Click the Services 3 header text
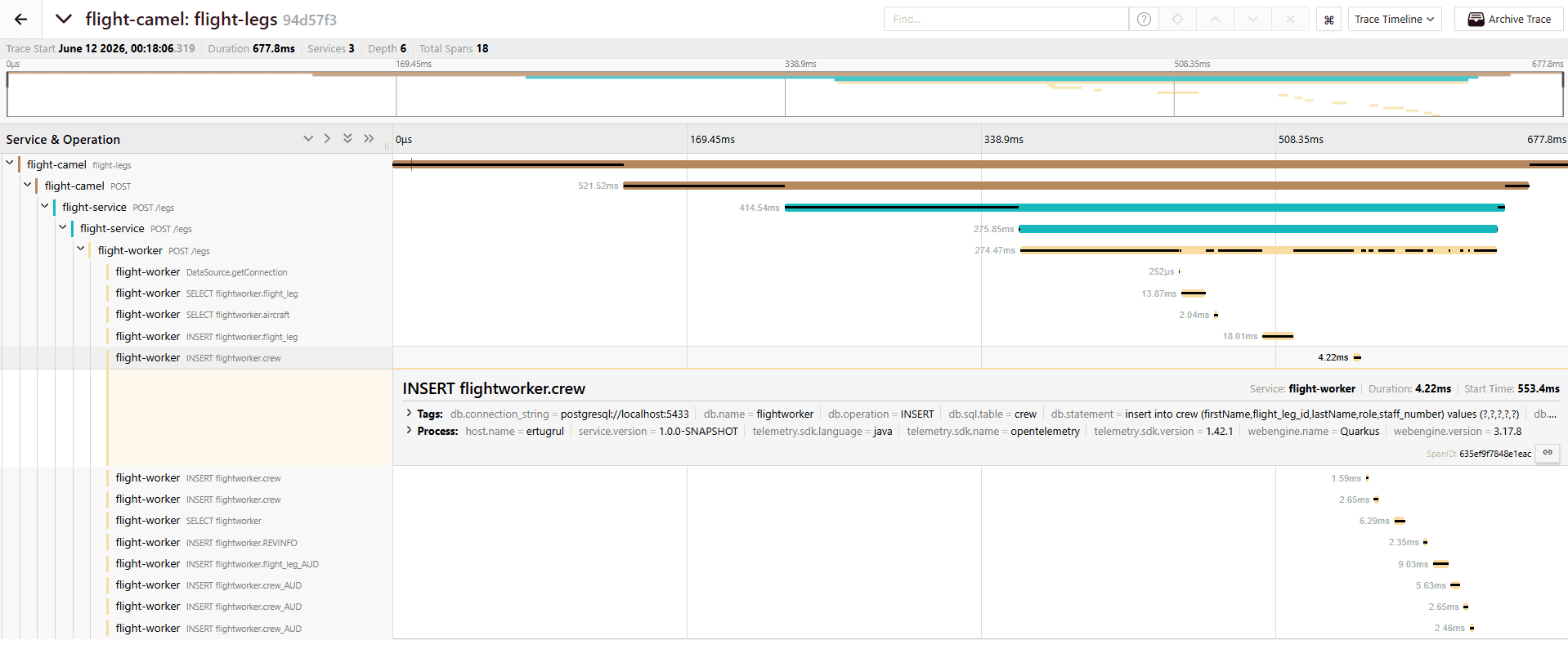 coord(331,48)
